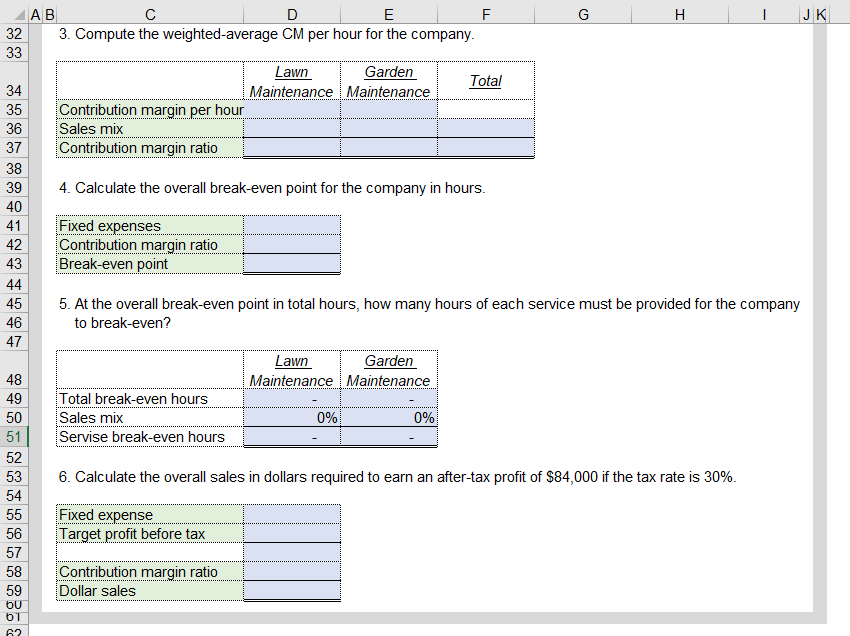
Task: Click 'Lawn Maintenance' heading in row 48
Action: [292, 371]
